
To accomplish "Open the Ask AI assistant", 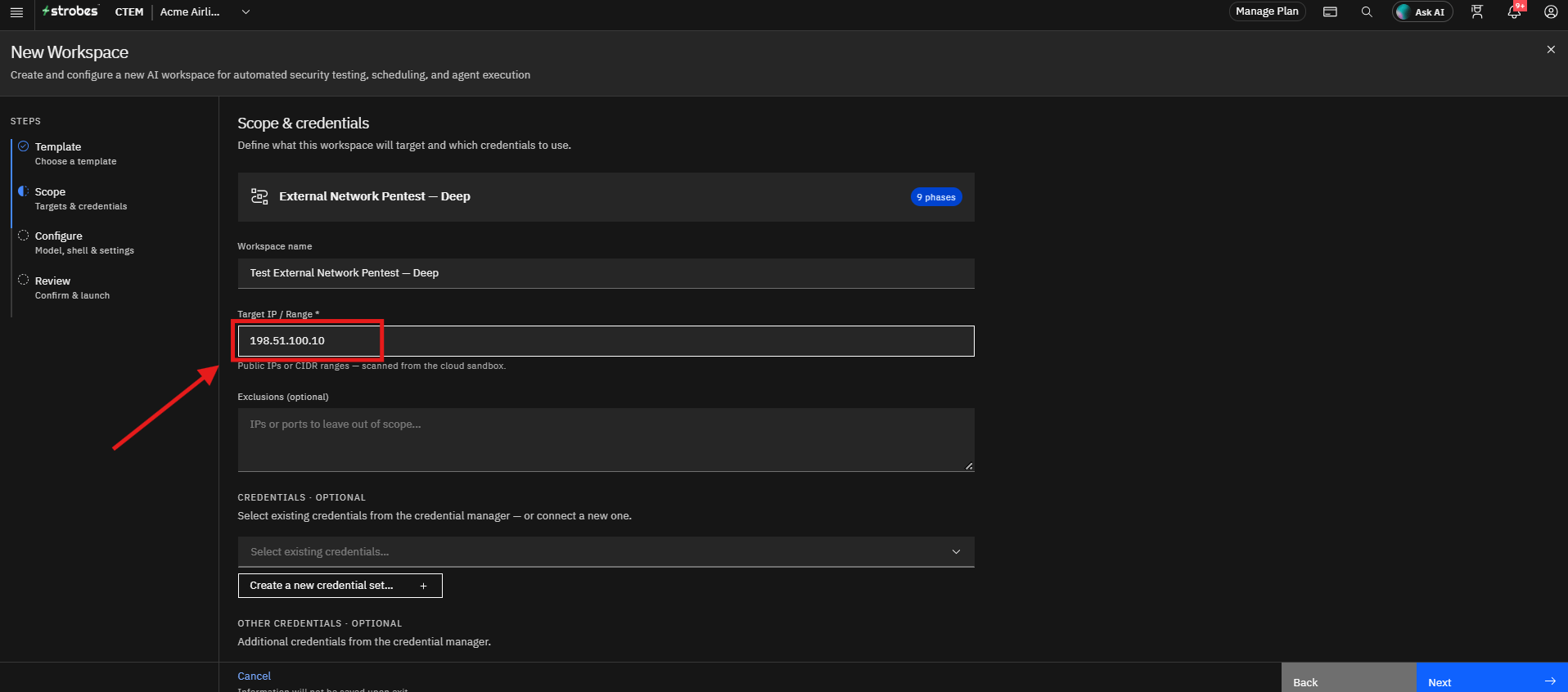I will (x=1422, y=12).
